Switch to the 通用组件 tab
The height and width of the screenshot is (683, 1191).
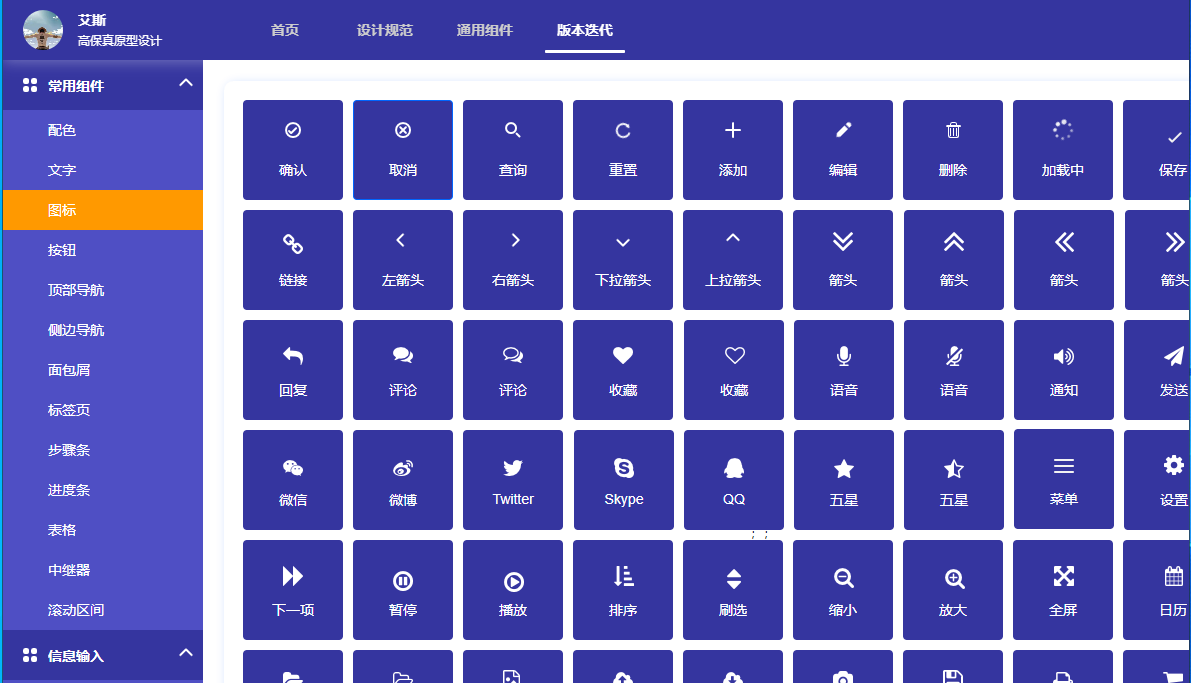485,30
